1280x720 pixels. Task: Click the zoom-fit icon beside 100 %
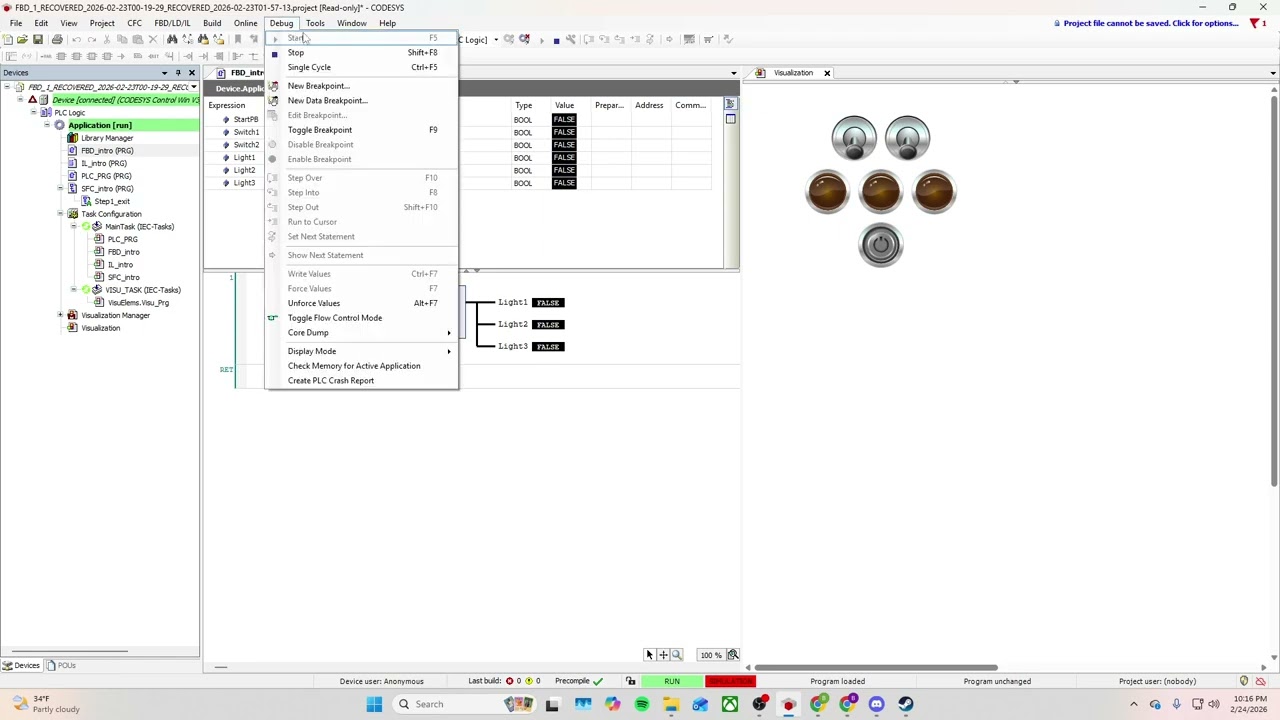(x=733, y=655)
